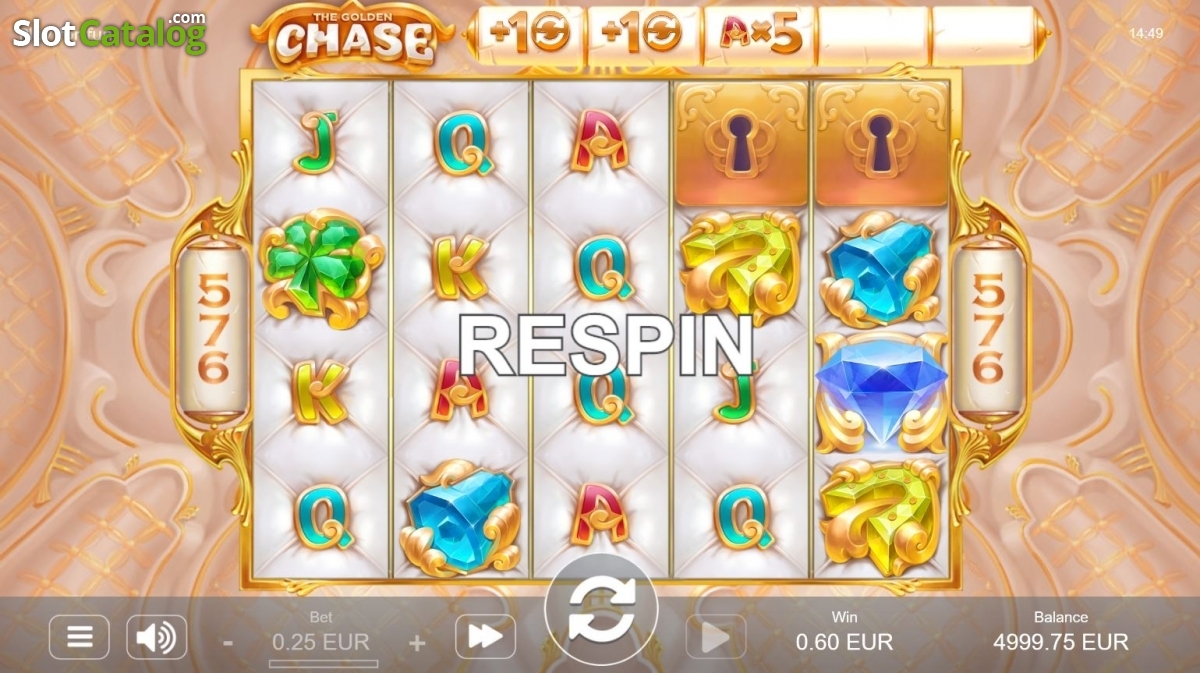Screen dimensions: 1200x673
Task: Select the first +1 respin bonus tile
Action: tap(530, 35)
